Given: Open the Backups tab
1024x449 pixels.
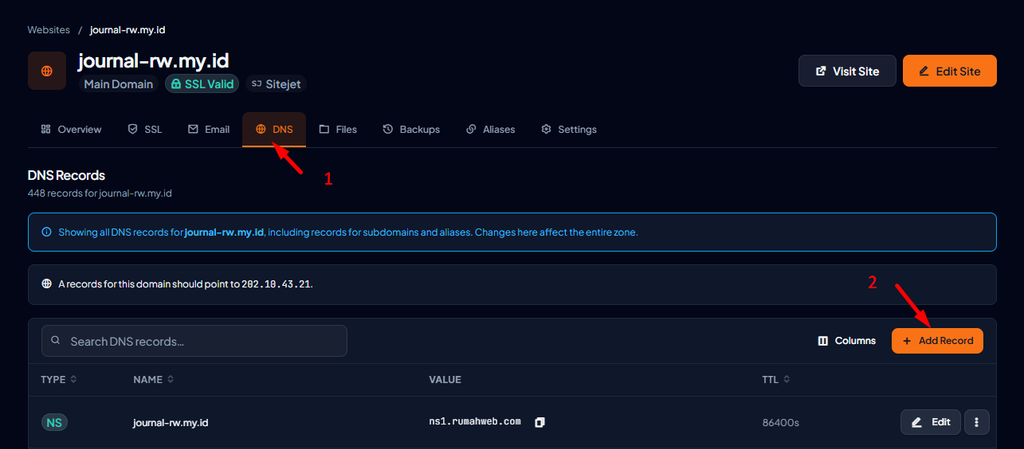Looking at the screenshot, I should click(x=411, y=129).
